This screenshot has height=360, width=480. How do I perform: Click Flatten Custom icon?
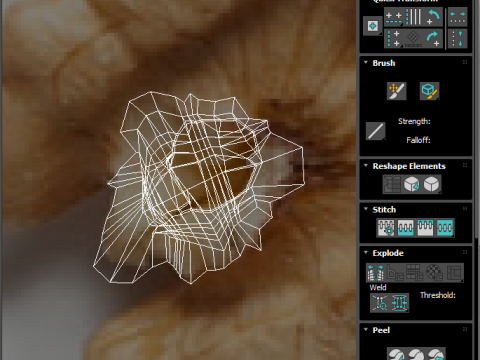point(454,273)
